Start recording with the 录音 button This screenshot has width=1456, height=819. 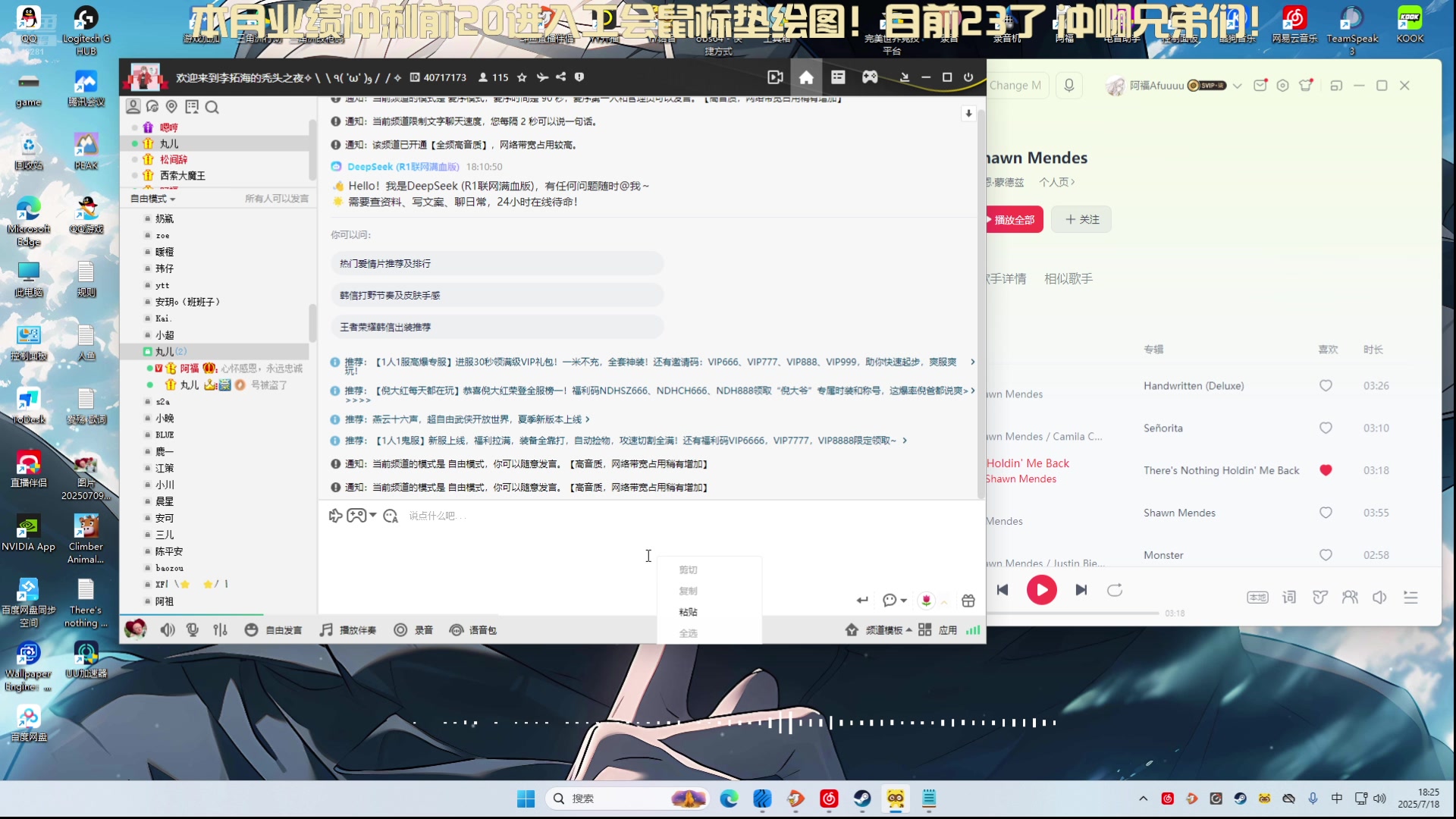coord(413,630)
